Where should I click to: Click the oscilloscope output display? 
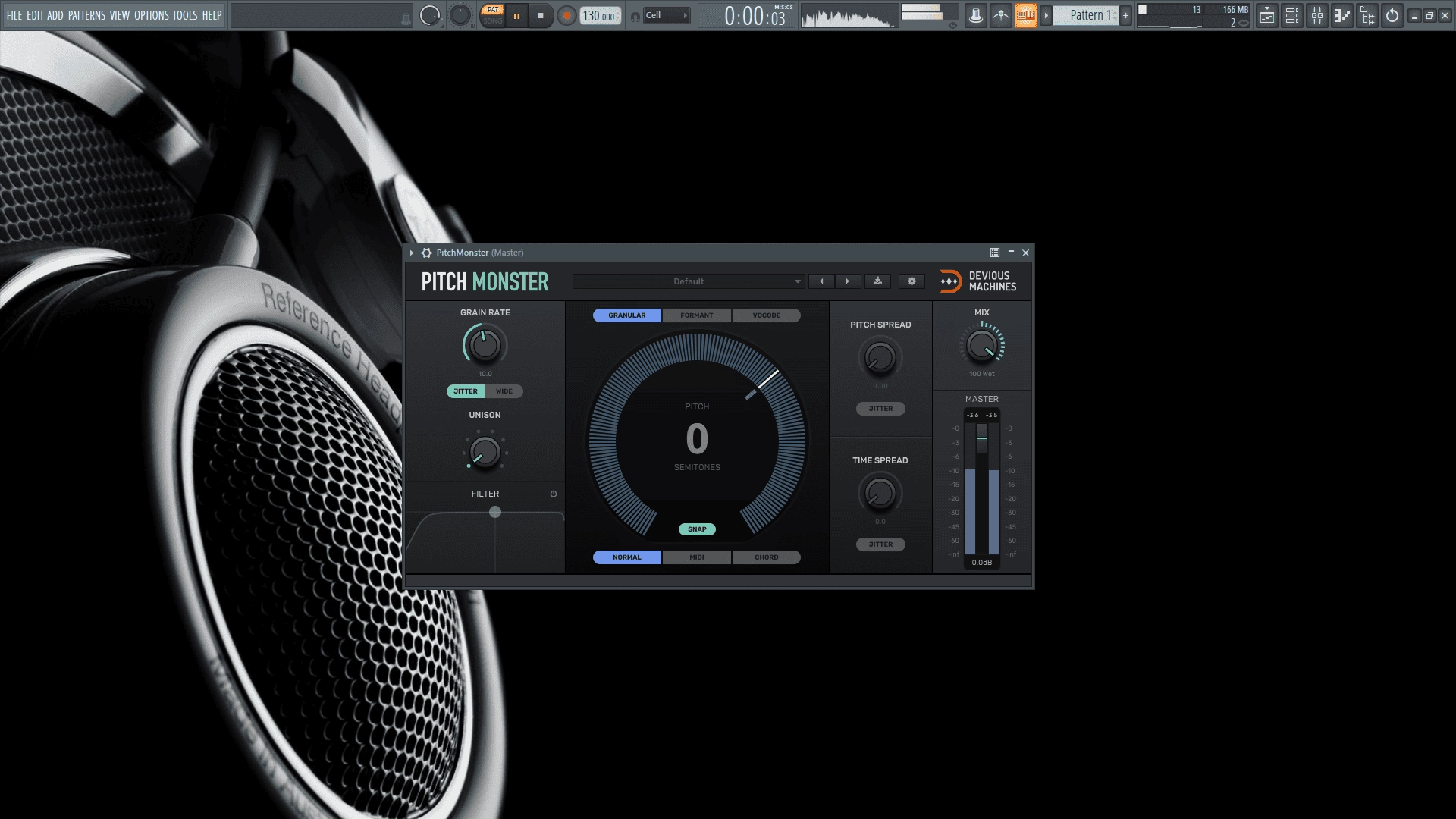tap(849, 16)
